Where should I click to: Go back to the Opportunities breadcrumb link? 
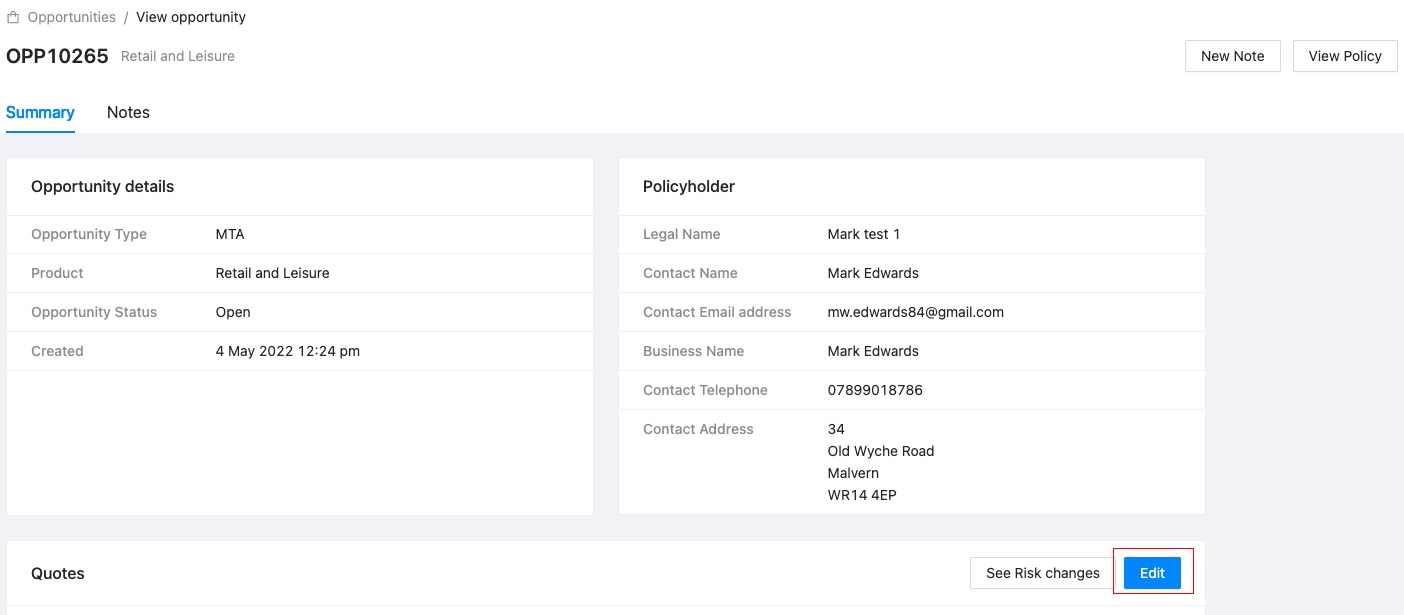coord(71,17)
